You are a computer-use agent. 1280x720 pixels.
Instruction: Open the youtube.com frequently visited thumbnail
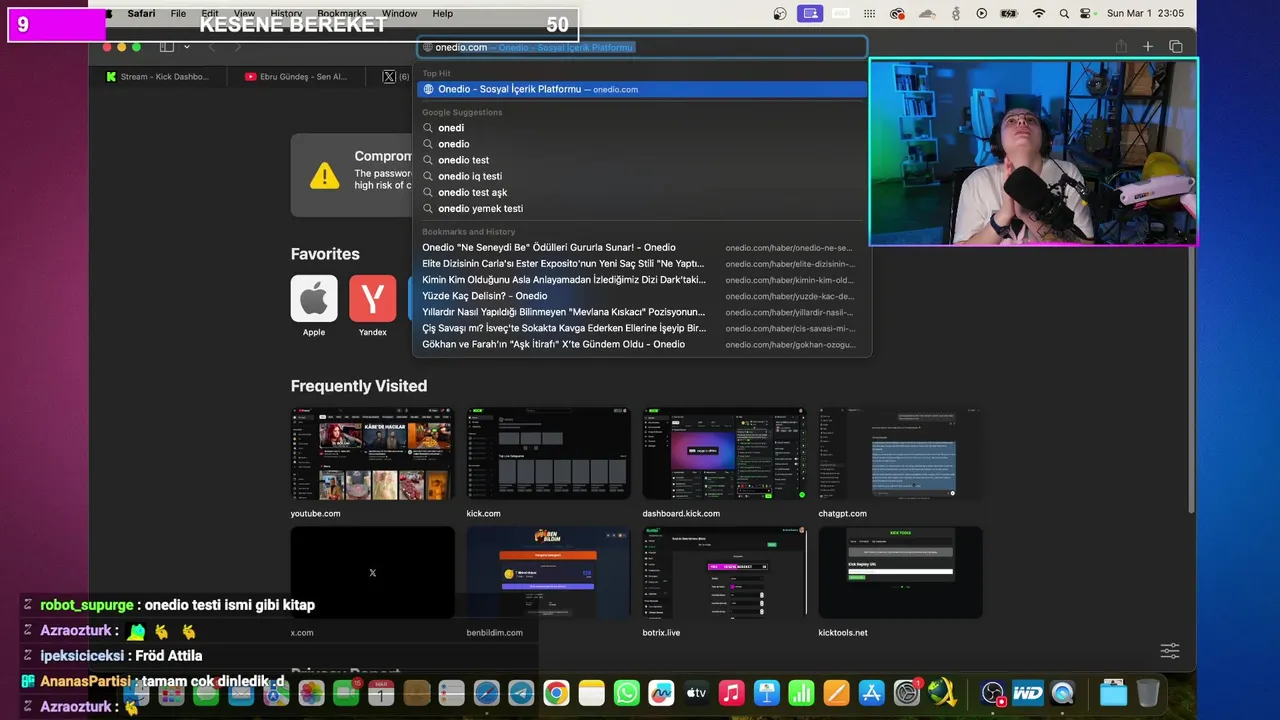click(372, 454)
